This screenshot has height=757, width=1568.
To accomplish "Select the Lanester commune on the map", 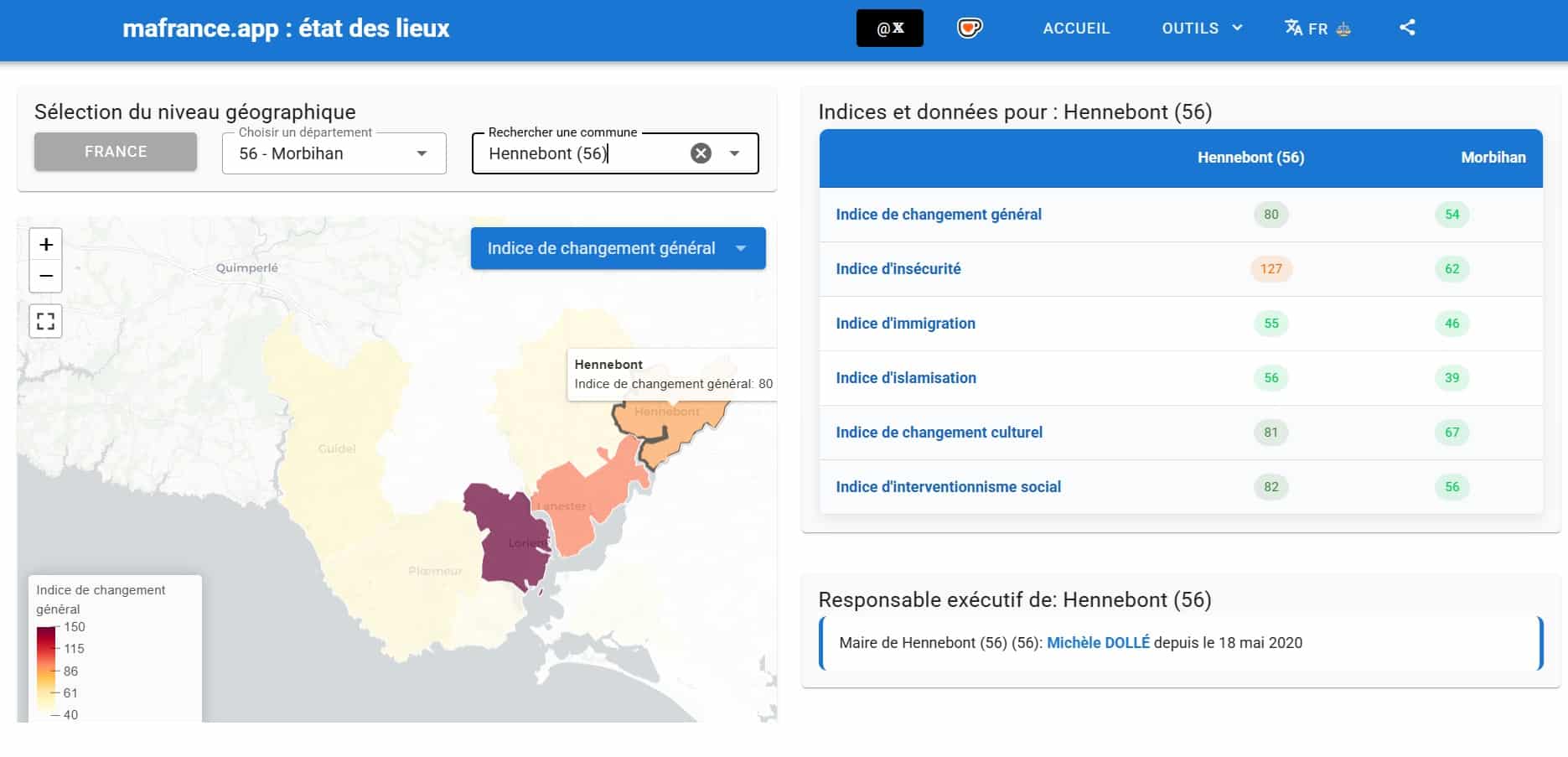I will pyautogui.click(x=578, y=503).
